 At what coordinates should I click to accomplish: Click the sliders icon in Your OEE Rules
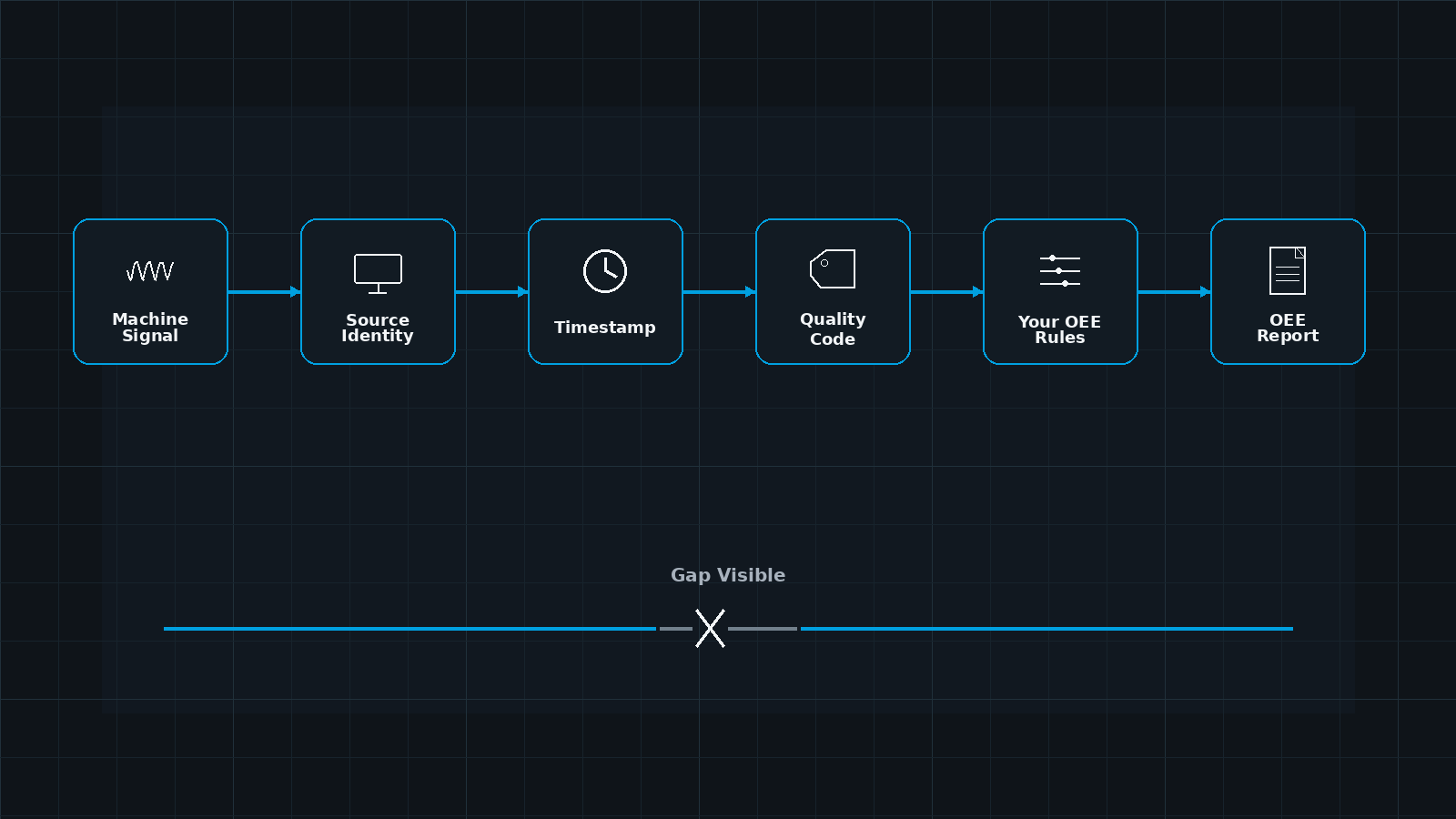point(1060,271)
